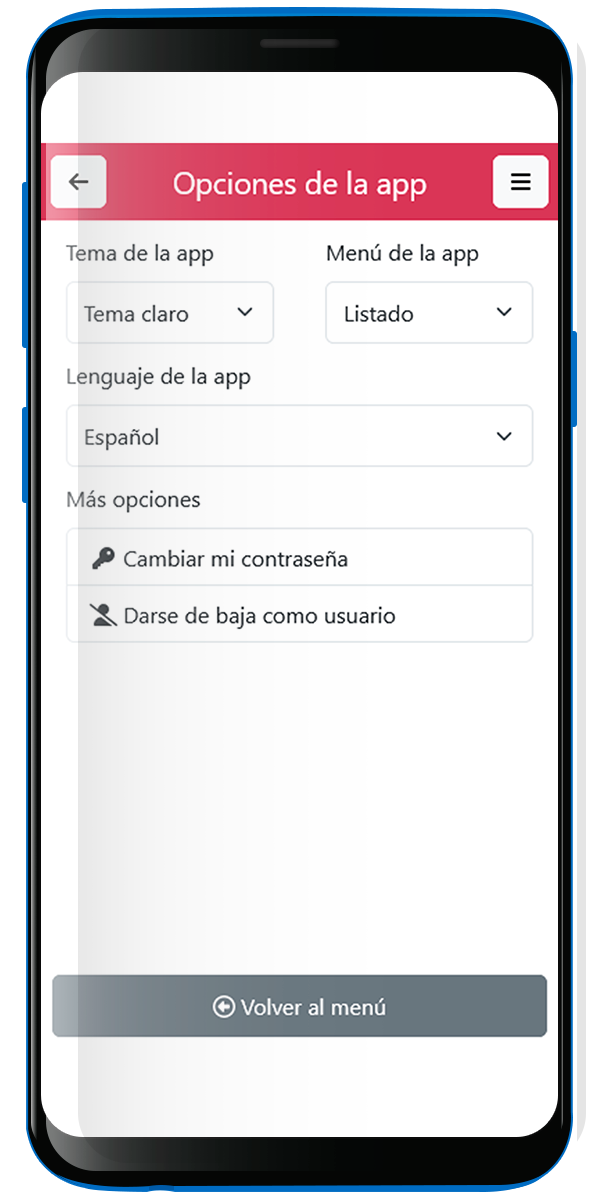Click the Lenguaje de la app label
This screenshot has height=1200, width=600.
pos(158,377)
